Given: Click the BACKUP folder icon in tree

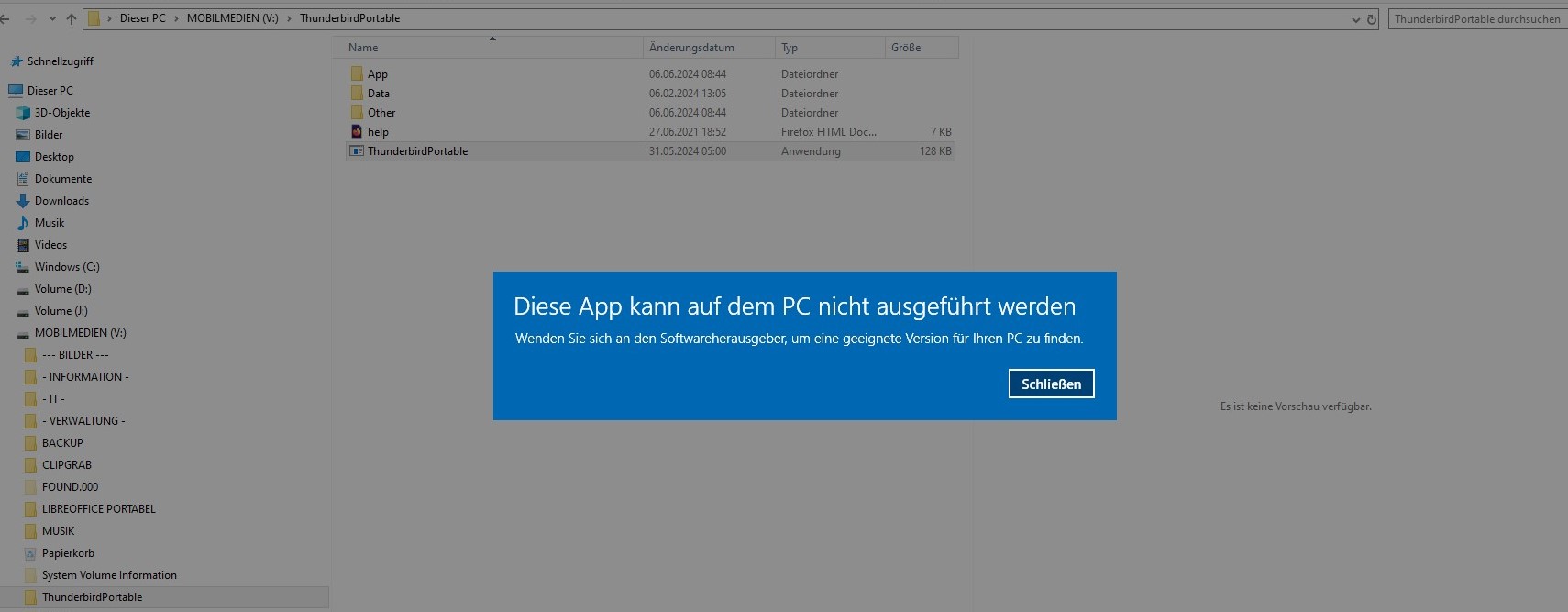Looking at the screenshot, I should click(30, 443).
